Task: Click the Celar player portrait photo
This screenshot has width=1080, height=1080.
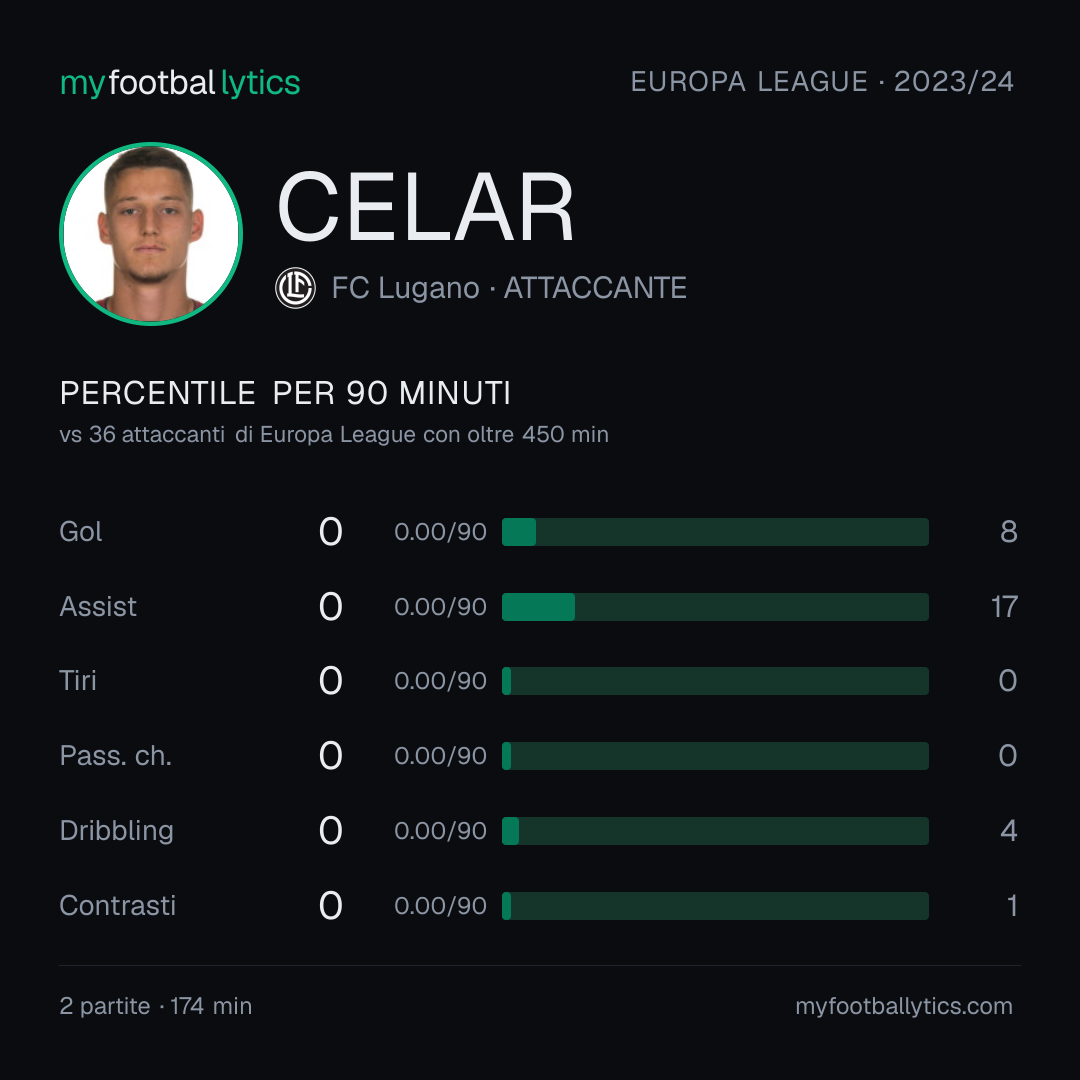Action: 151,233
